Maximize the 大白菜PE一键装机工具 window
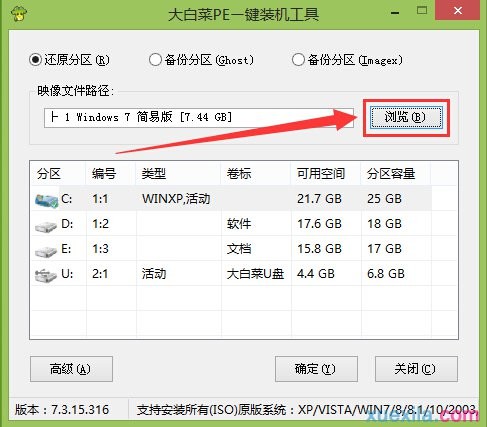 pos(422,11)
